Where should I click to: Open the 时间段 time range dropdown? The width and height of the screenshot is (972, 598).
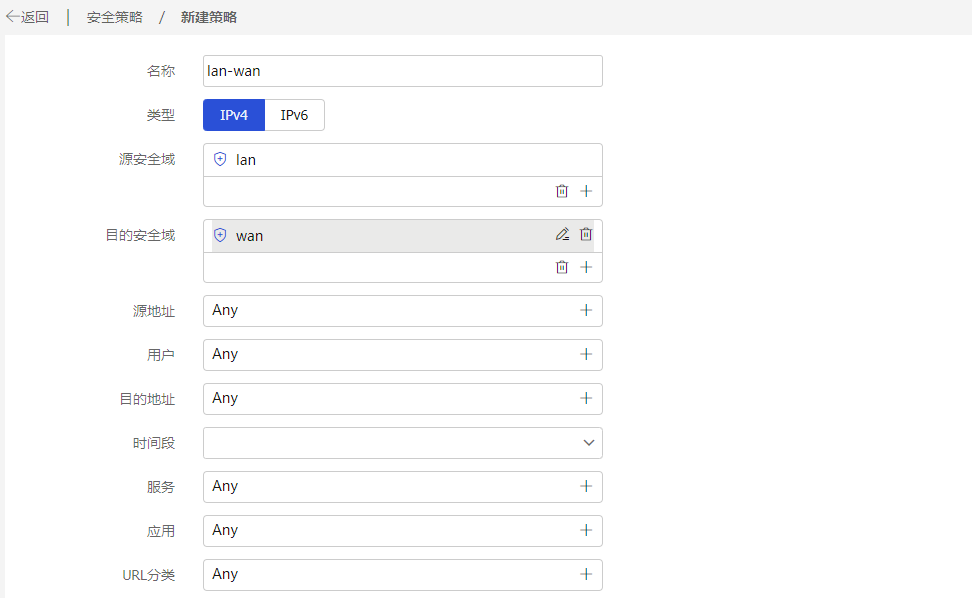[x=403, y=442]
